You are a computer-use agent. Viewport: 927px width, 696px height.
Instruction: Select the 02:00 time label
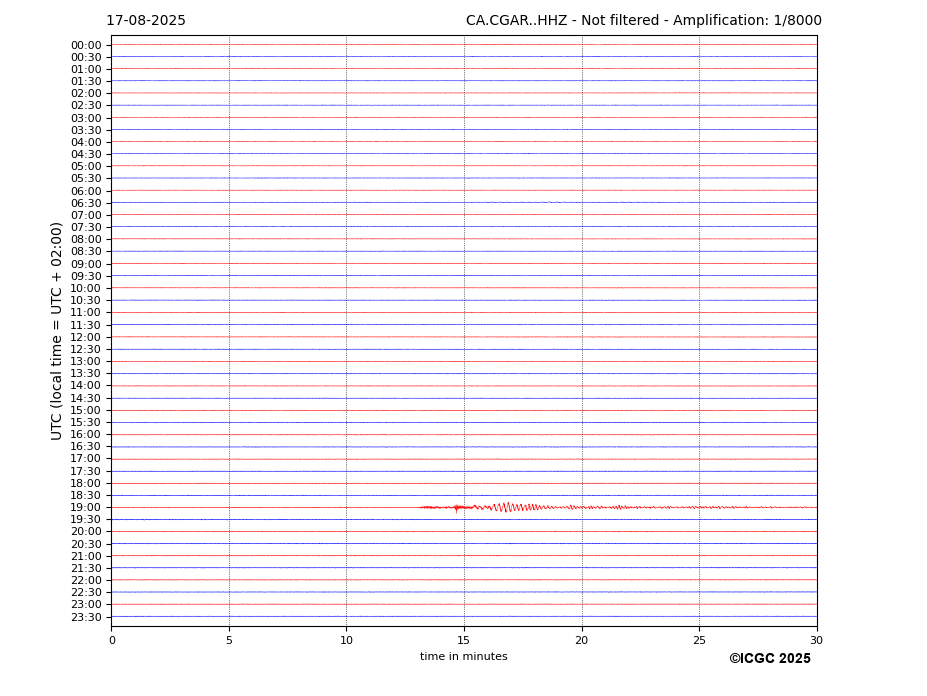point(86,94)
